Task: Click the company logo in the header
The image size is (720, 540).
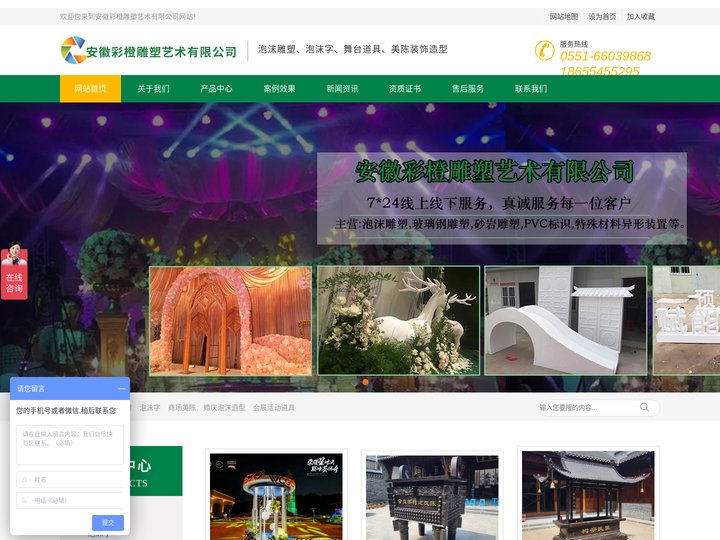Action: click(149, 51)
